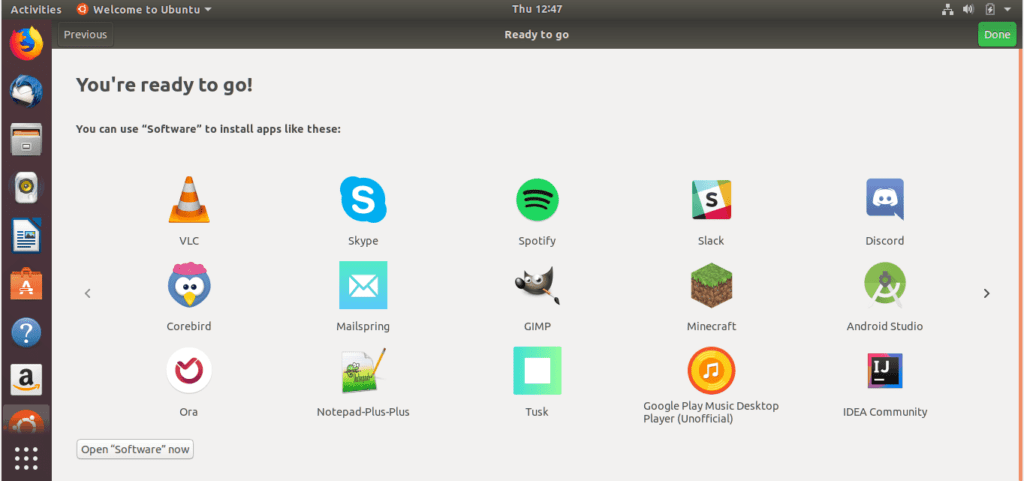
Task: Go to previous apps with left arrow
Action: pyautogui.click(x=88, y=293)
